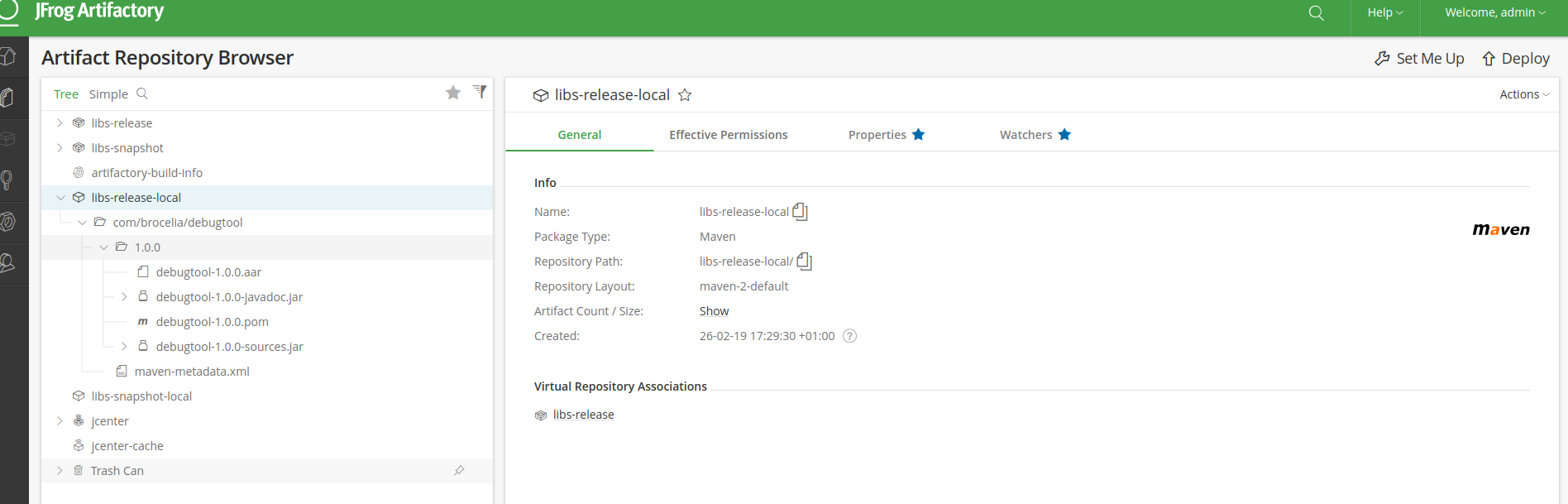Viewport: 1568px width, 504px height.
Task: Expand debugtool-1.0.0-sources.jar contents
Action: coord(124,346)
